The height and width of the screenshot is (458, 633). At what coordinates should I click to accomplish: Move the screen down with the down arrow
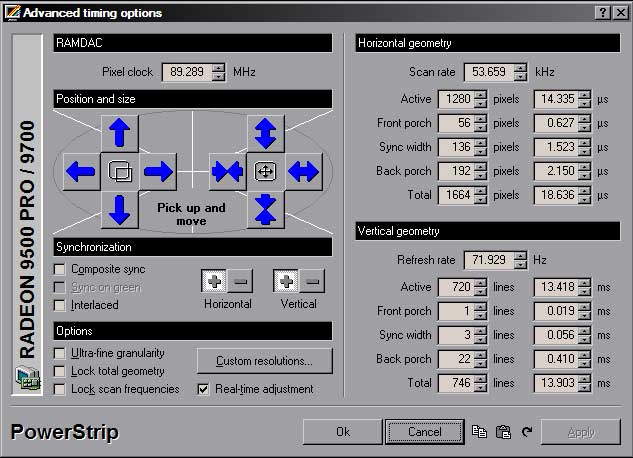point(119,210)
